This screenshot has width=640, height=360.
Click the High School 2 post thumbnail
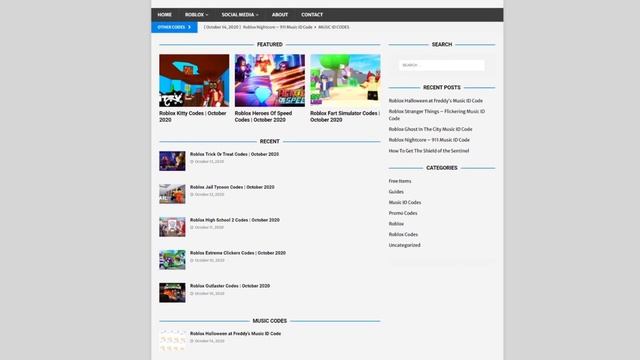click(x=172, y=227)
